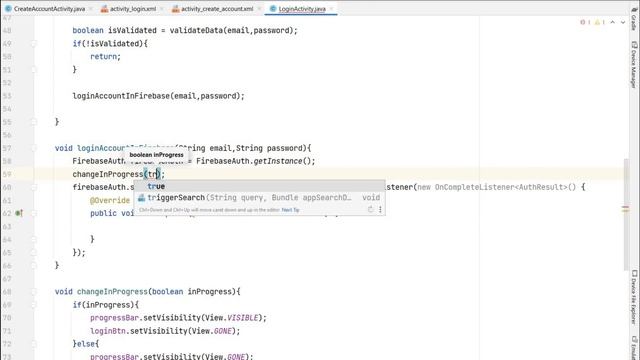Go to previous highlighted error arrow
The width and height of the screenshot is (640, 360).
click(x=613, y=22)
